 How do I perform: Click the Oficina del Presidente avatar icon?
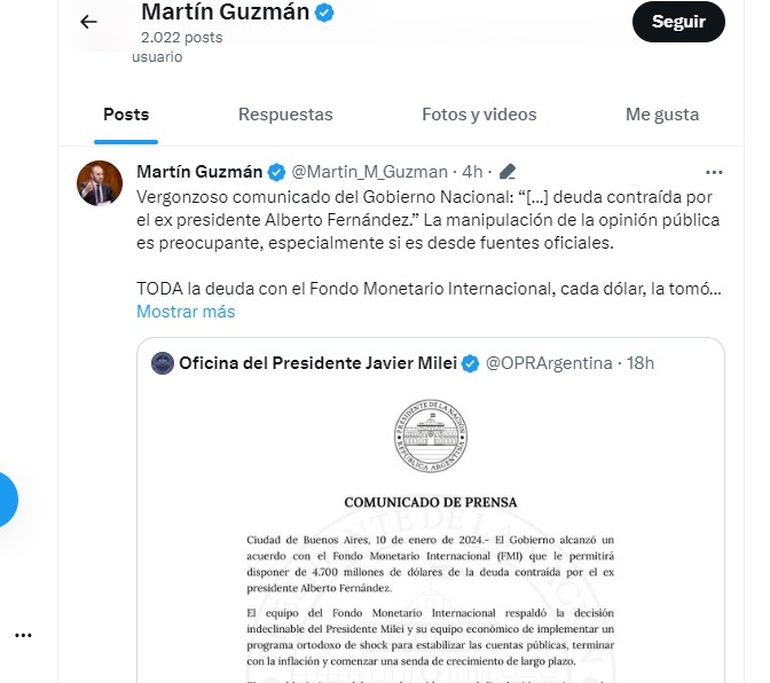click(x=163, y=363)
